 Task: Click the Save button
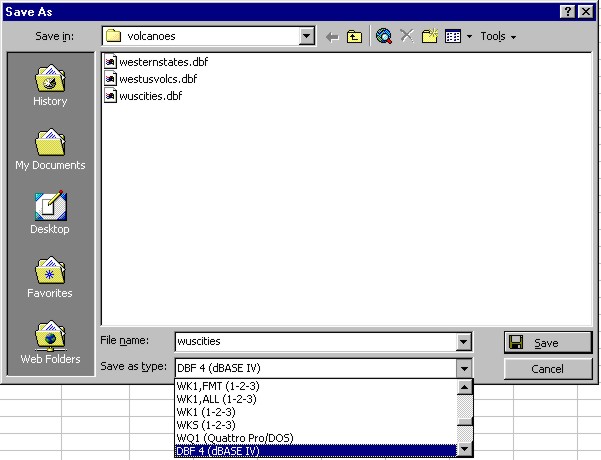tap(548, 342)
